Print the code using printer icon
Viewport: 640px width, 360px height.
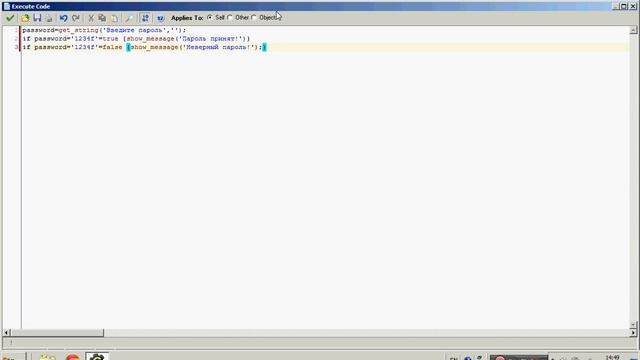click(49, 18)
